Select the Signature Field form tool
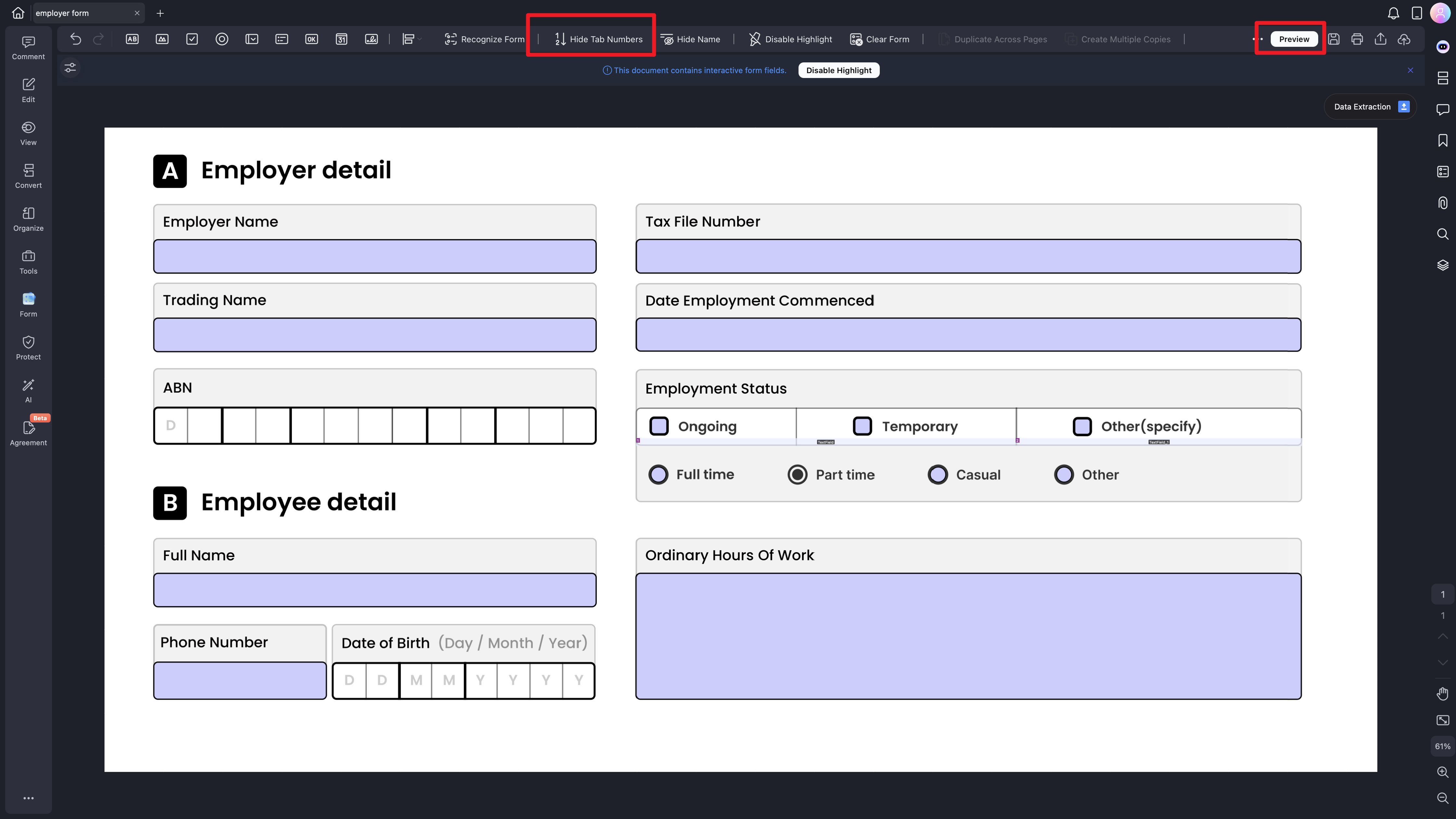The height and width of the screenshot is (819, 1456). [371, 39]
